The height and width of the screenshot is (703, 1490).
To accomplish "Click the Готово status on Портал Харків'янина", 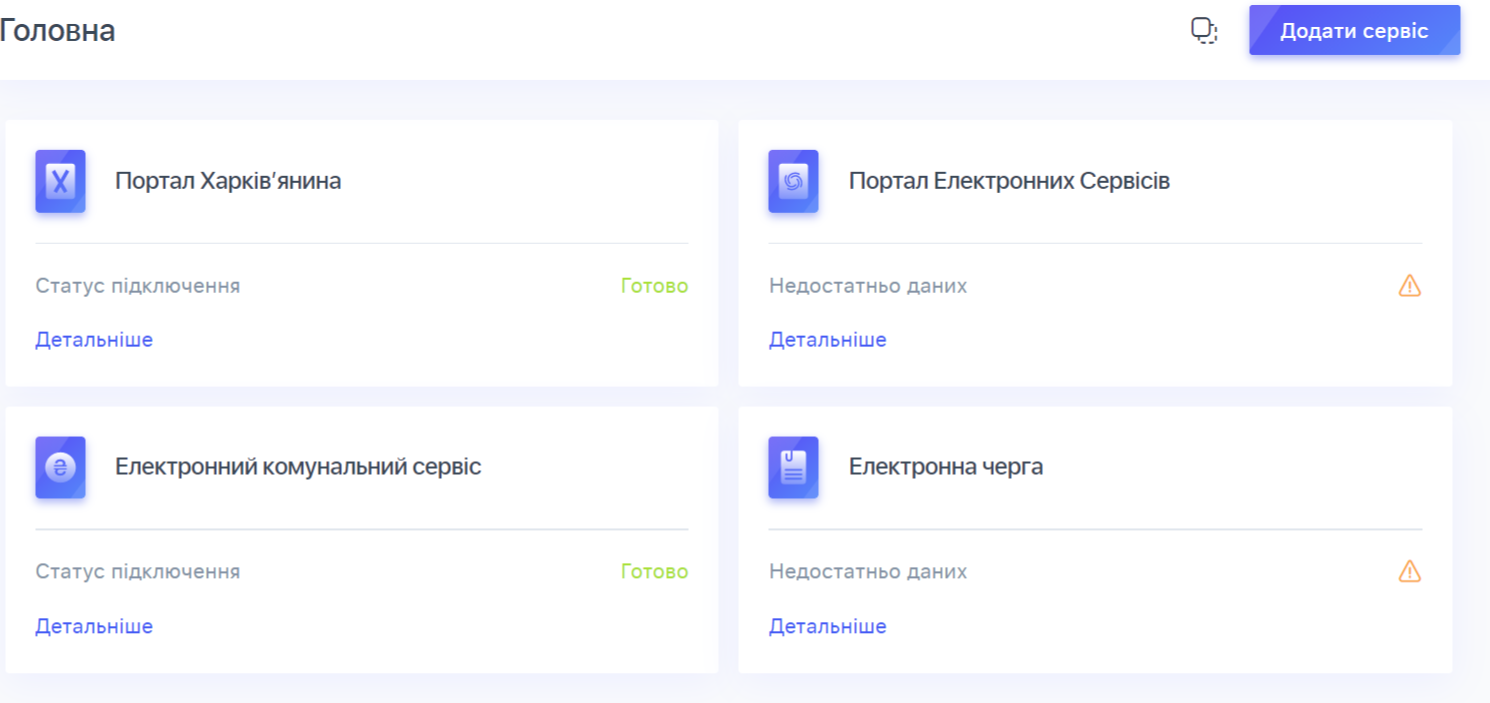I will coord(653,285).
